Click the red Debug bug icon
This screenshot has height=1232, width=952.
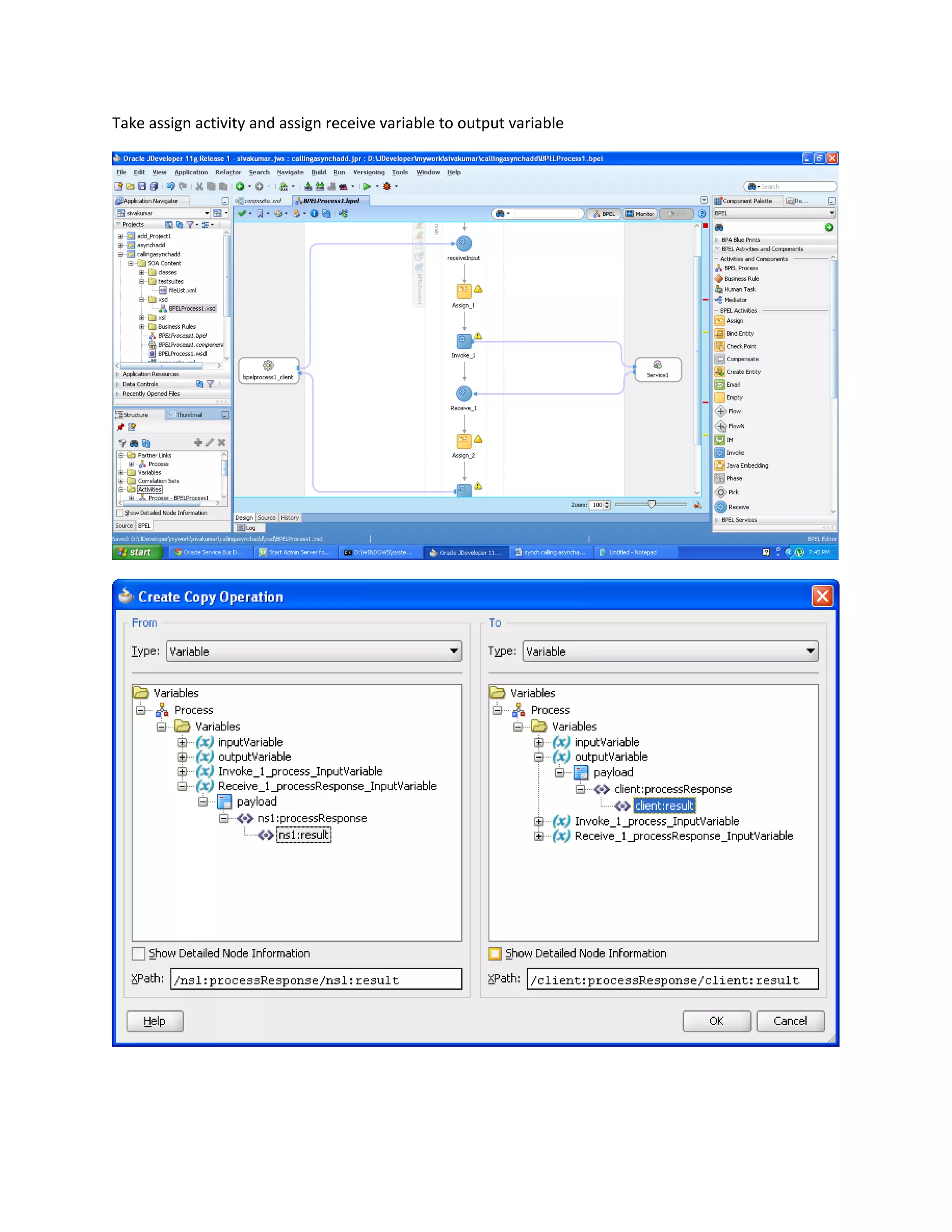[x=387, y=186]
